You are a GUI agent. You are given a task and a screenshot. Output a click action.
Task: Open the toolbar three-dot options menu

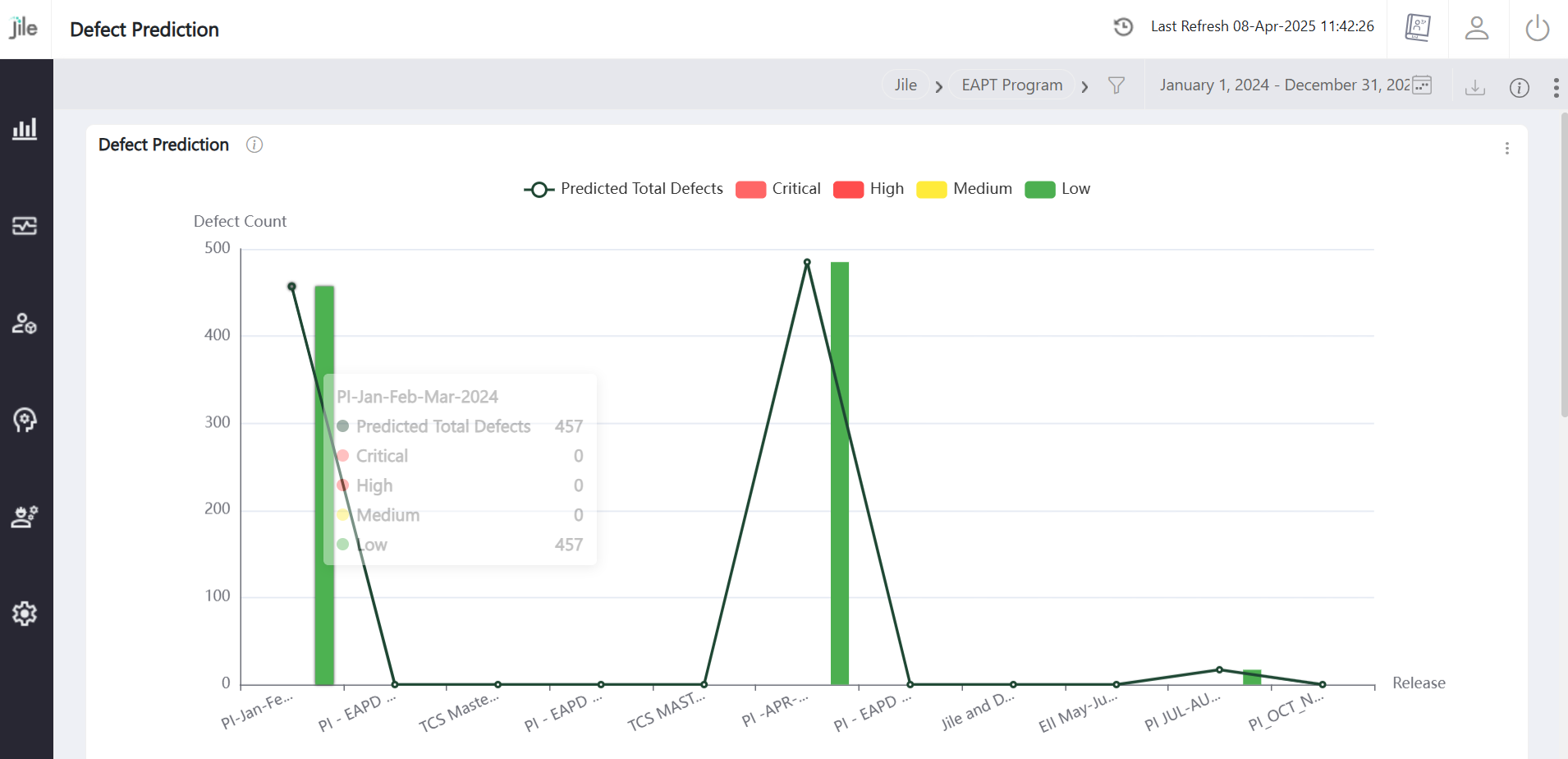click(1556, 88)
